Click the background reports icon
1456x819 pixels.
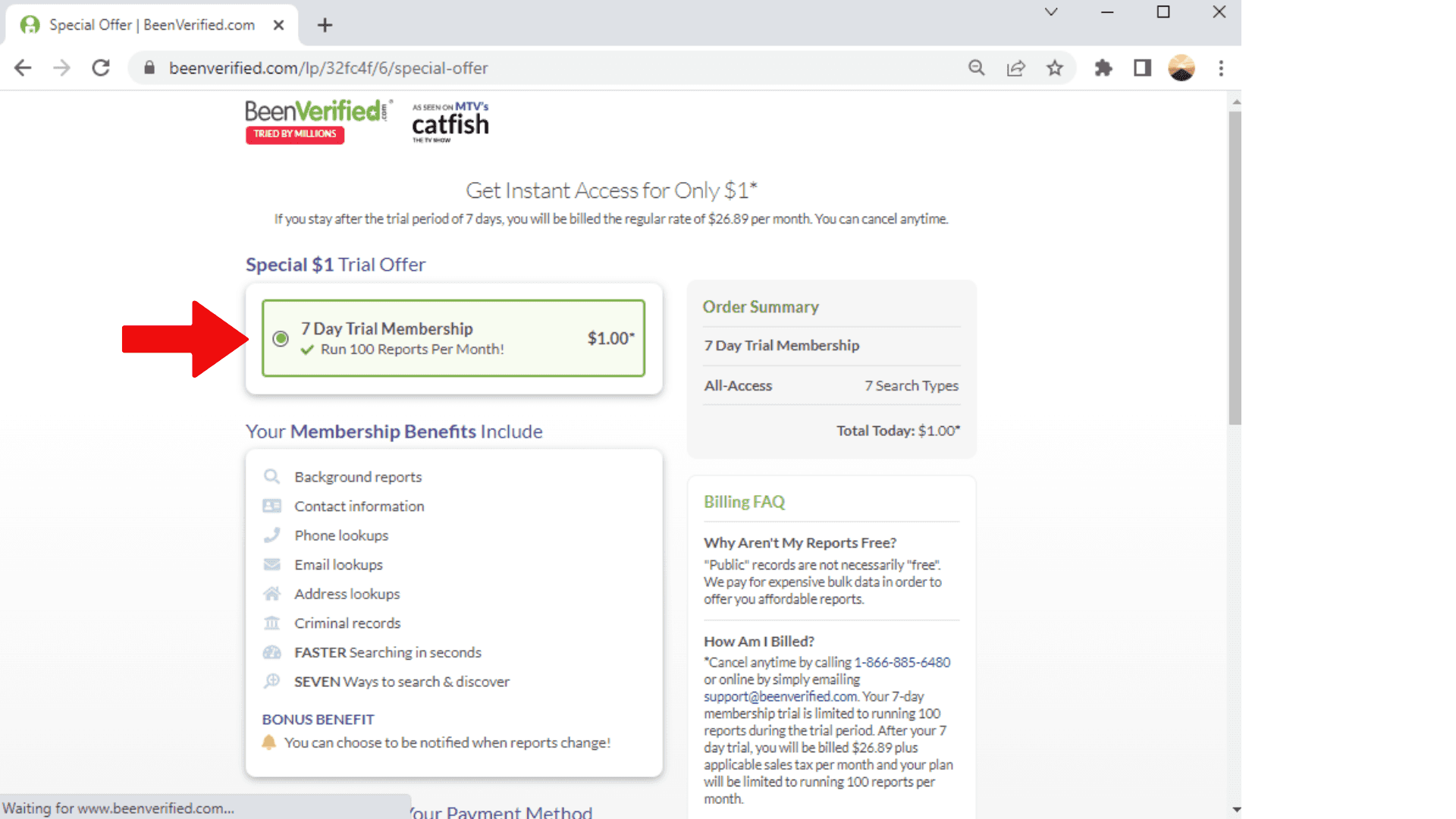pos(272,477)
